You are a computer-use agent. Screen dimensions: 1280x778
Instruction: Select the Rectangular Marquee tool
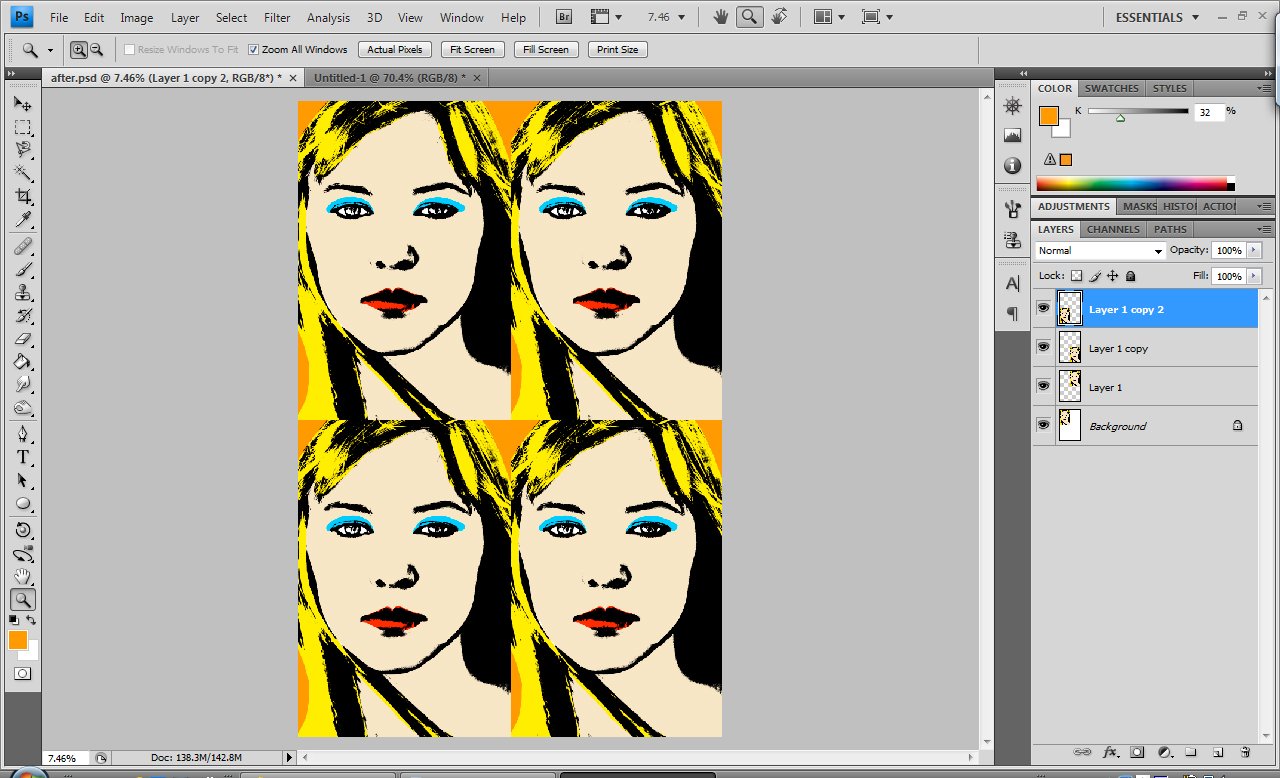(22, 127)
